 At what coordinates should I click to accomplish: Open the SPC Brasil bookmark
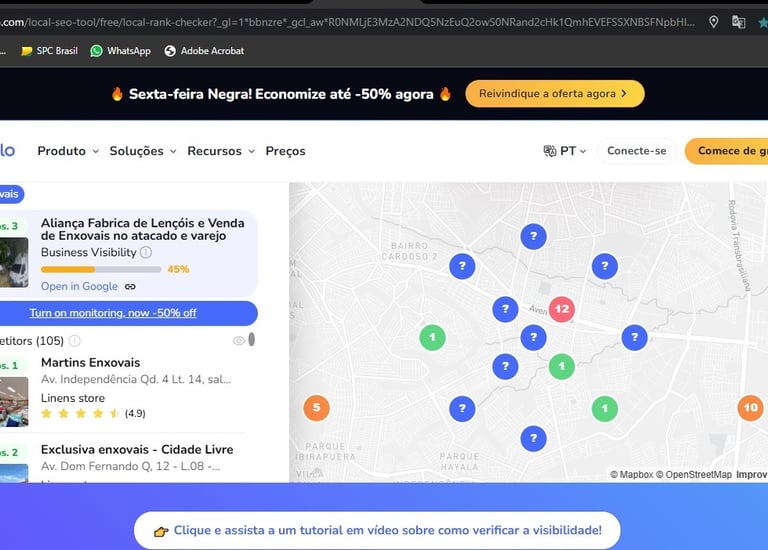[x=49, y=51]
